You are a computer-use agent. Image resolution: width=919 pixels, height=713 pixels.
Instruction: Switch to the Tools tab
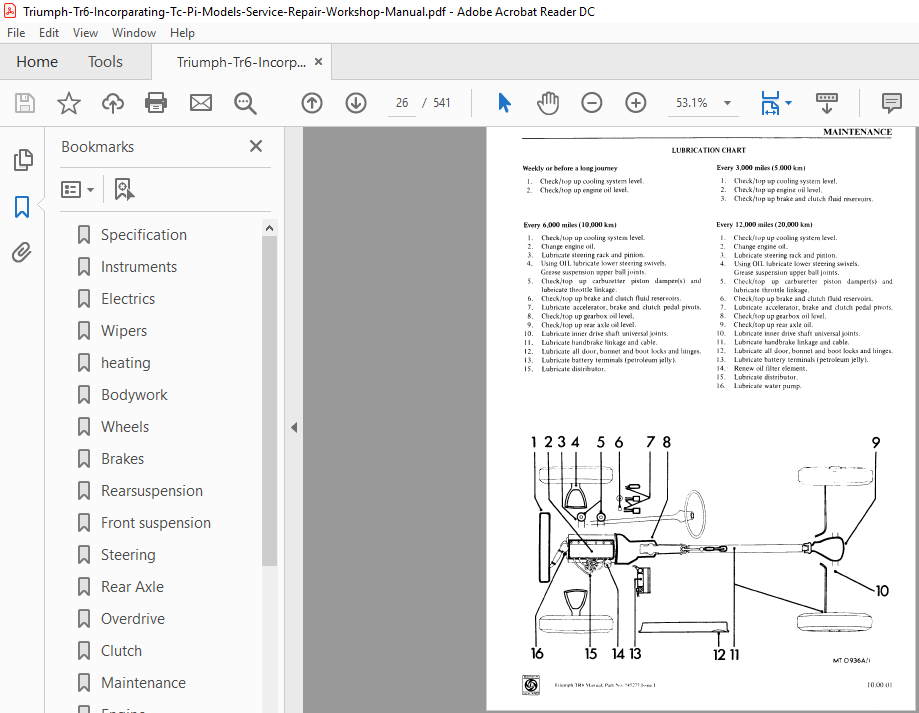click(105, 62)
